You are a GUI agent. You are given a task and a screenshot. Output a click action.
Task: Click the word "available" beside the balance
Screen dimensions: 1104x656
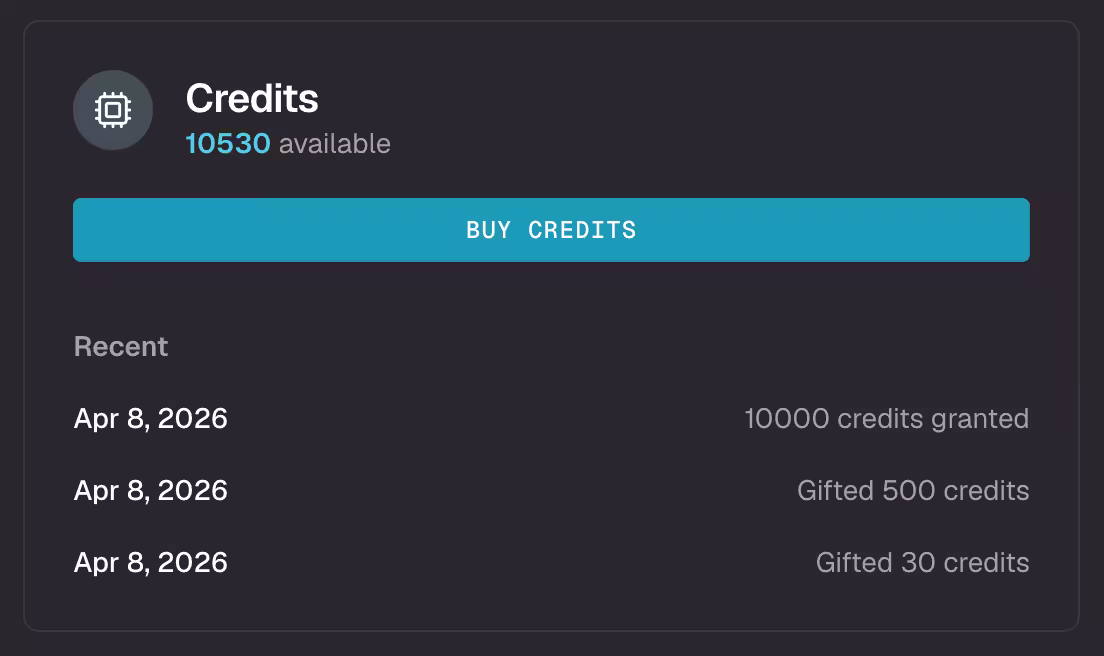[x=334, y=144]
